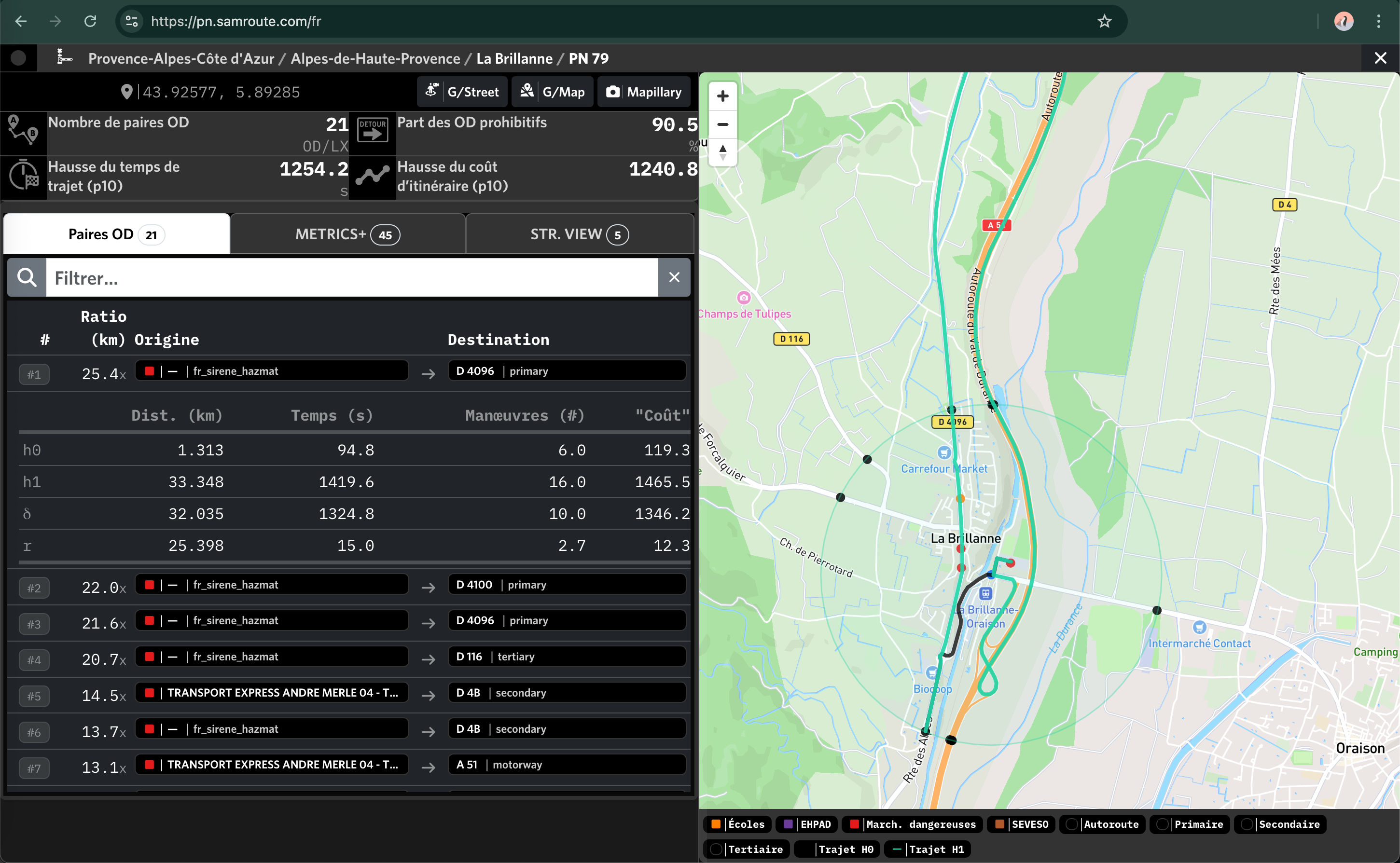Reload the page
1400x863 pixels.
(x=90, y=22)
